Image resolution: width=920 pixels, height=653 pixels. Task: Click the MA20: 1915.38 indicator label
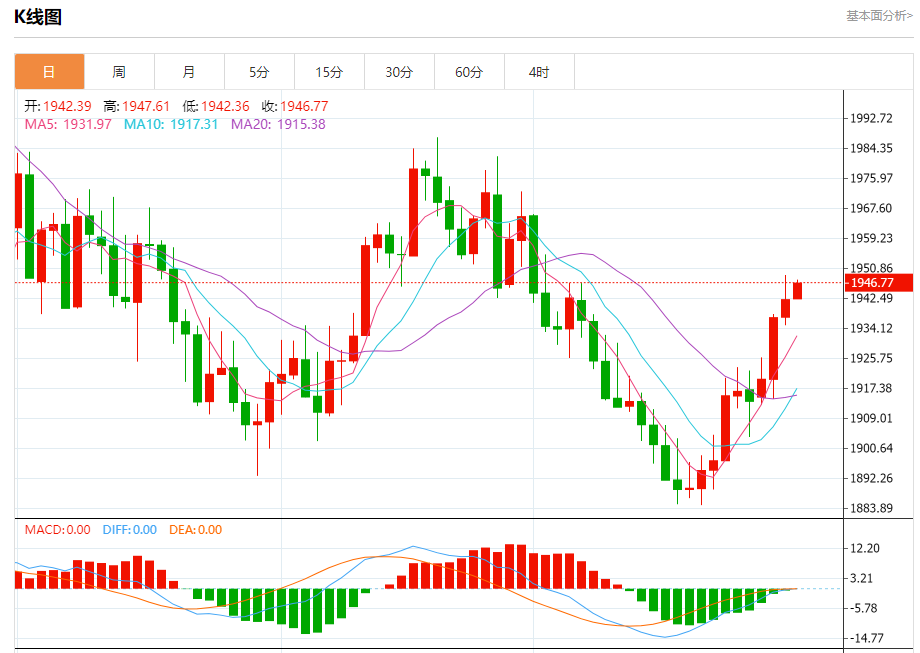278,124
